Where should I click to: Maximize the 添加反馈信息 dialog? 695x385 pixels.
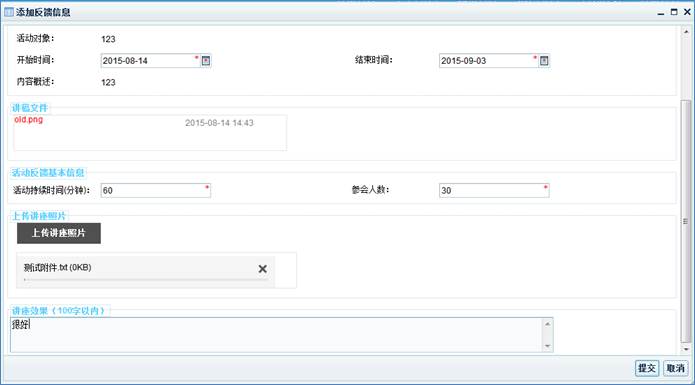674,12
